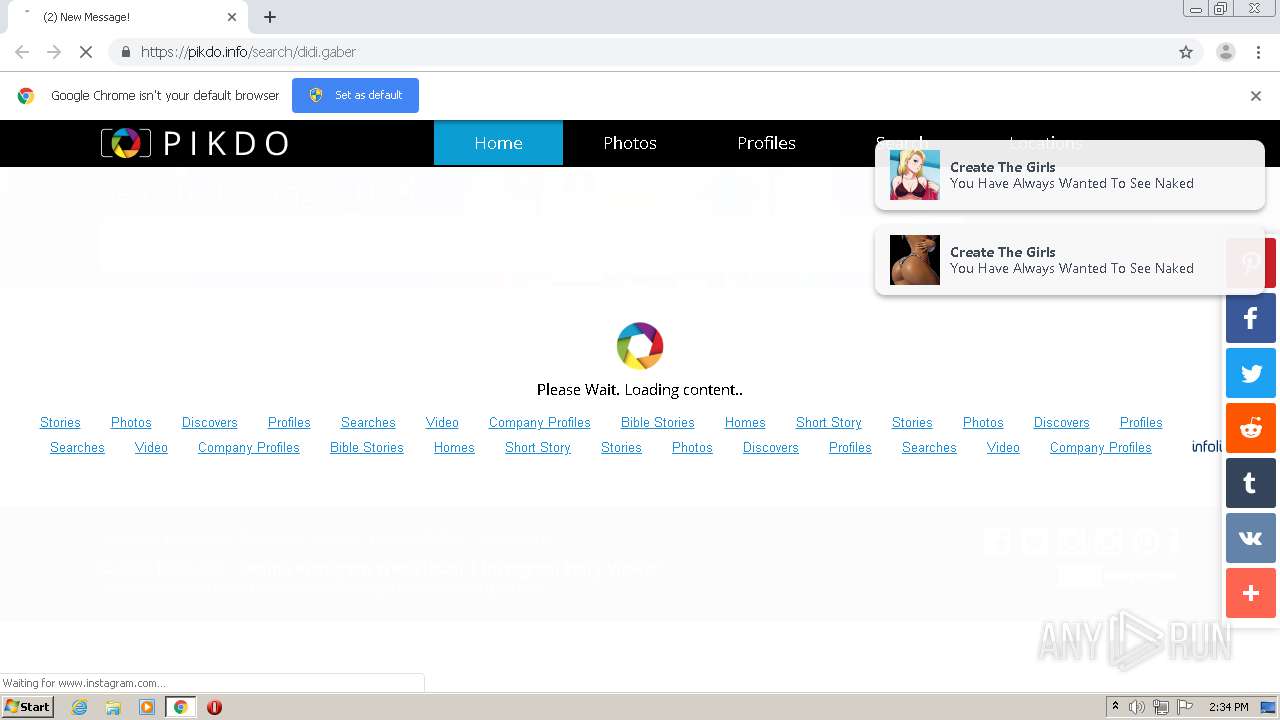Click the 'Please Wait. Loading content..' text
This screenshot has width=1280, height=720.
(x=640, y=390)
